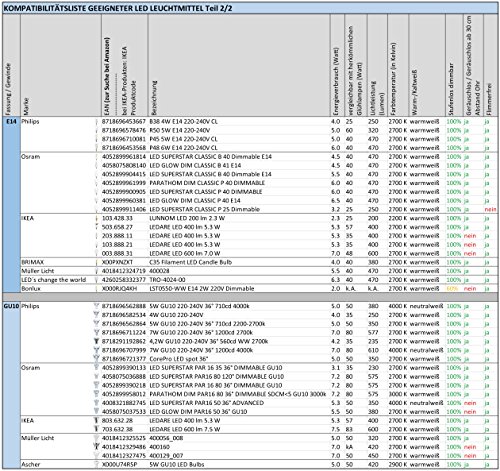Click the spot image beside EAN 8718696562888

(x=97, y=306)
